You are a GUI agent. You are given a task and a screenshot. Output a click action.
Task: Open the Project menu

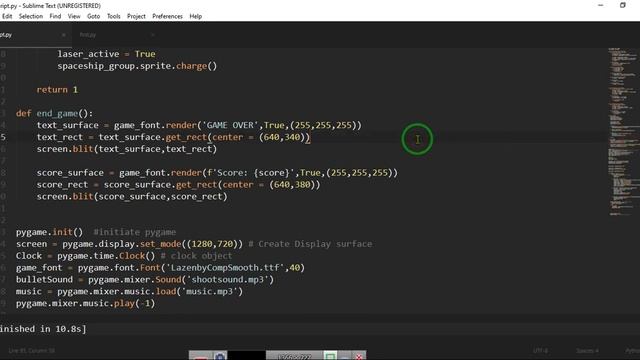136,16
